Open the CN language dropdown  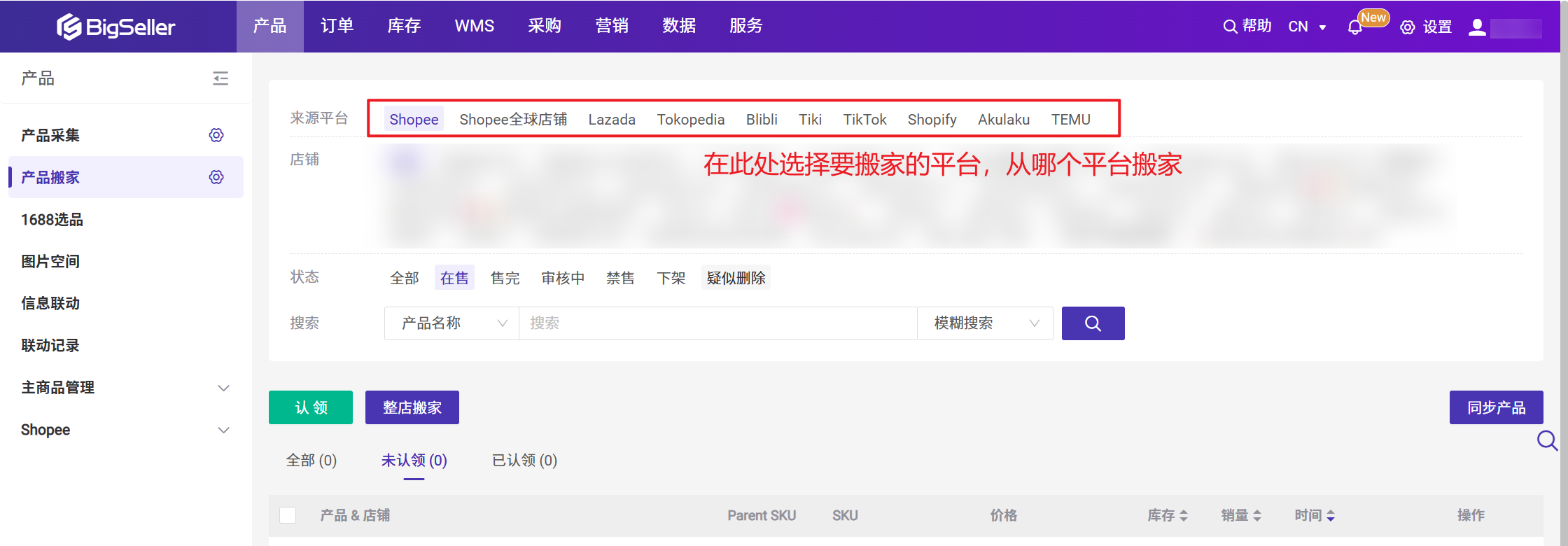tap(1308, 27)
